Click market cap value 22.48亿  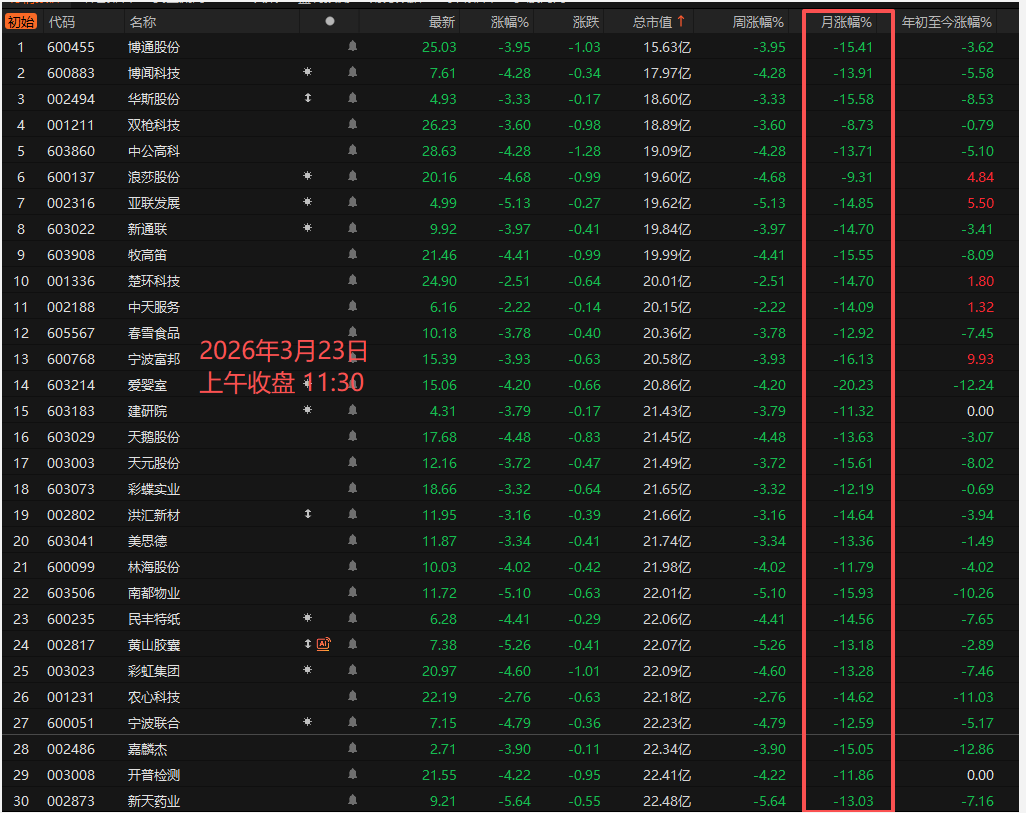tap(667, 801)
